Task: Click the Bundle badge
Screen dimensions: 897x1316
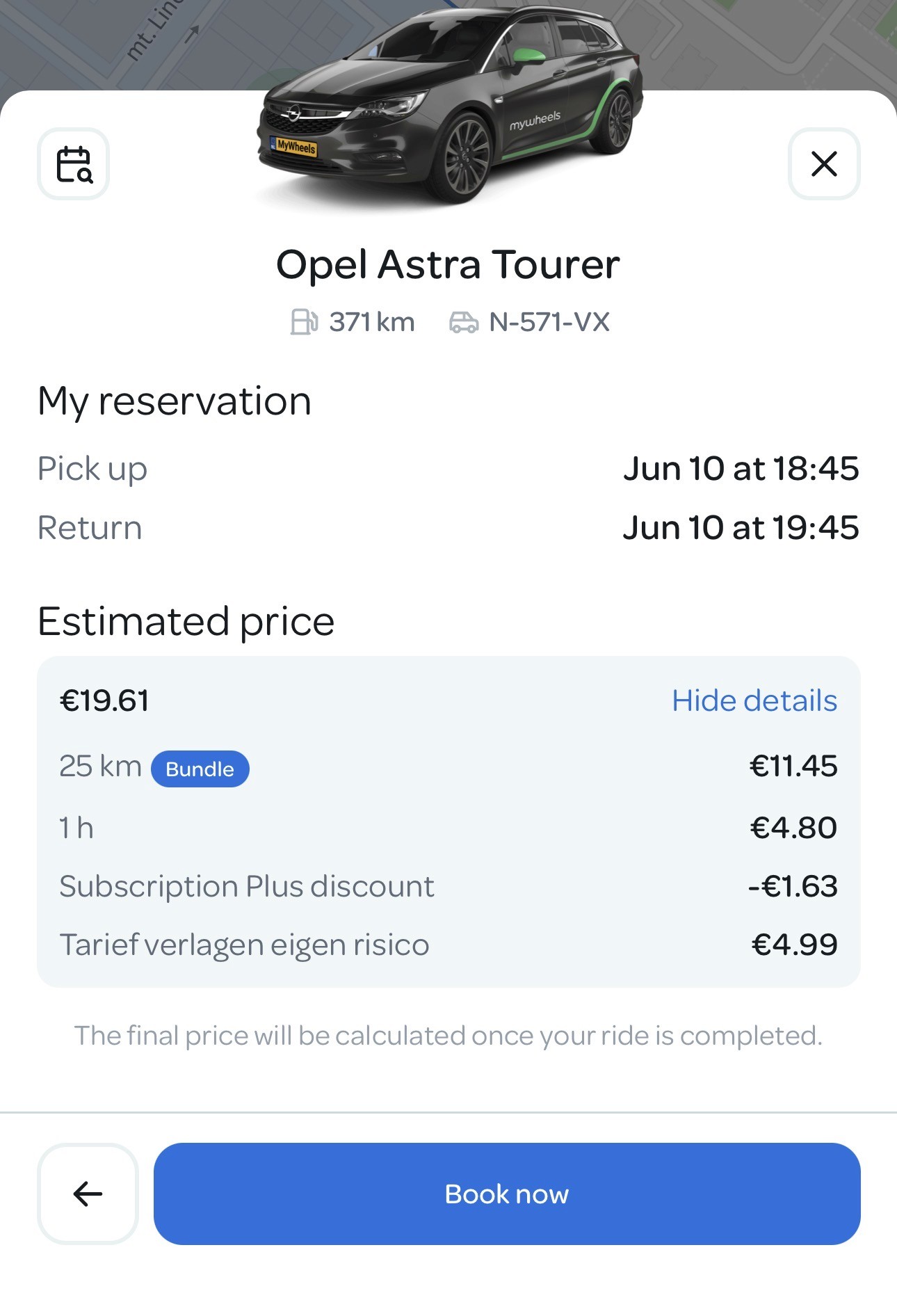Action: [200, 769]
